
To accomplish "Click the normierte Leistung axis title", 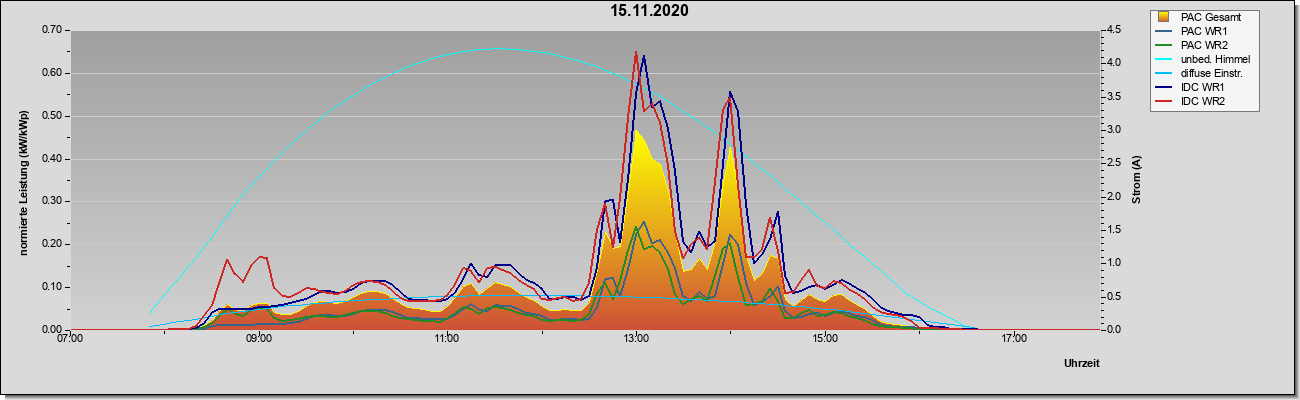I will coord(23,181).
